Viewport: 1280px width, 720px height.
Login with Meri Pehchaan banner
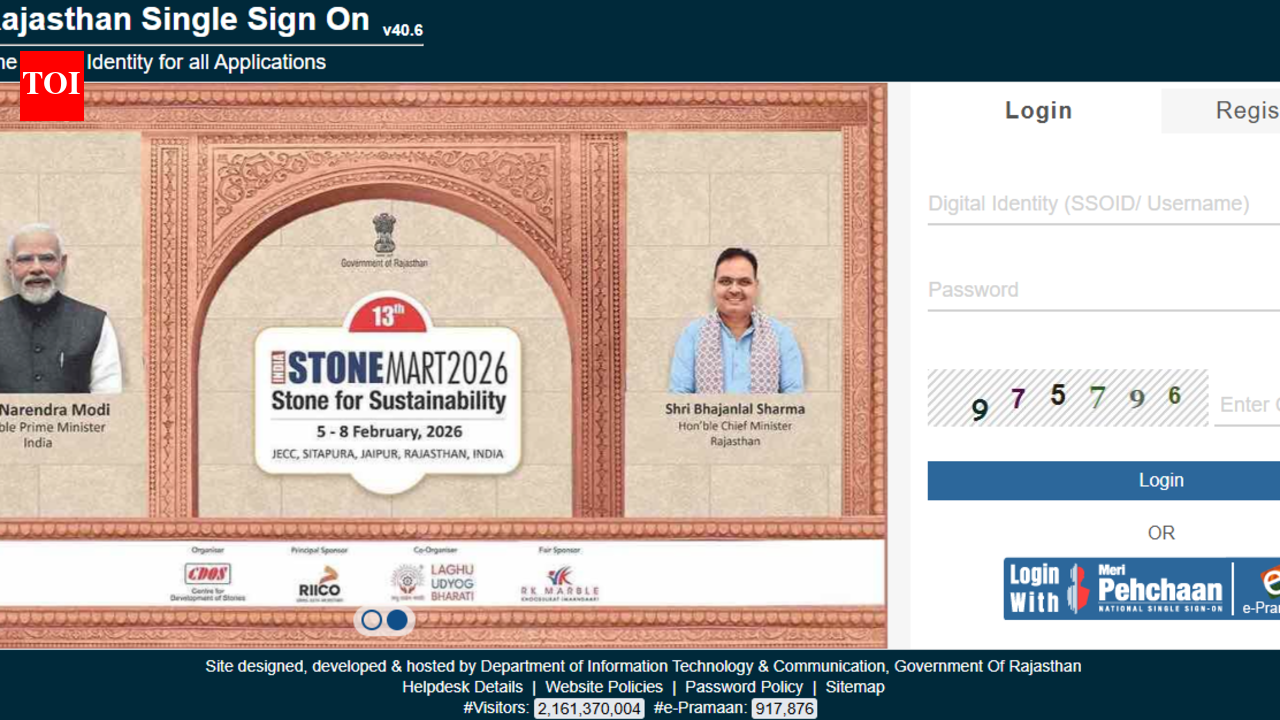pos(1142,588)
